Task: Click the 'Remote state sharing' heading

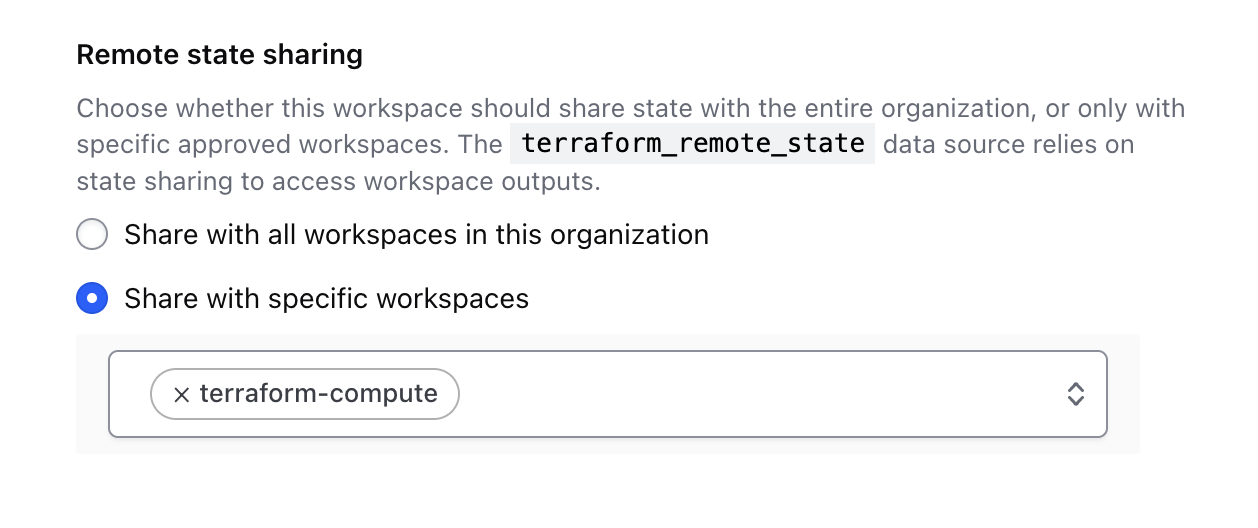Action: (220, 54)
